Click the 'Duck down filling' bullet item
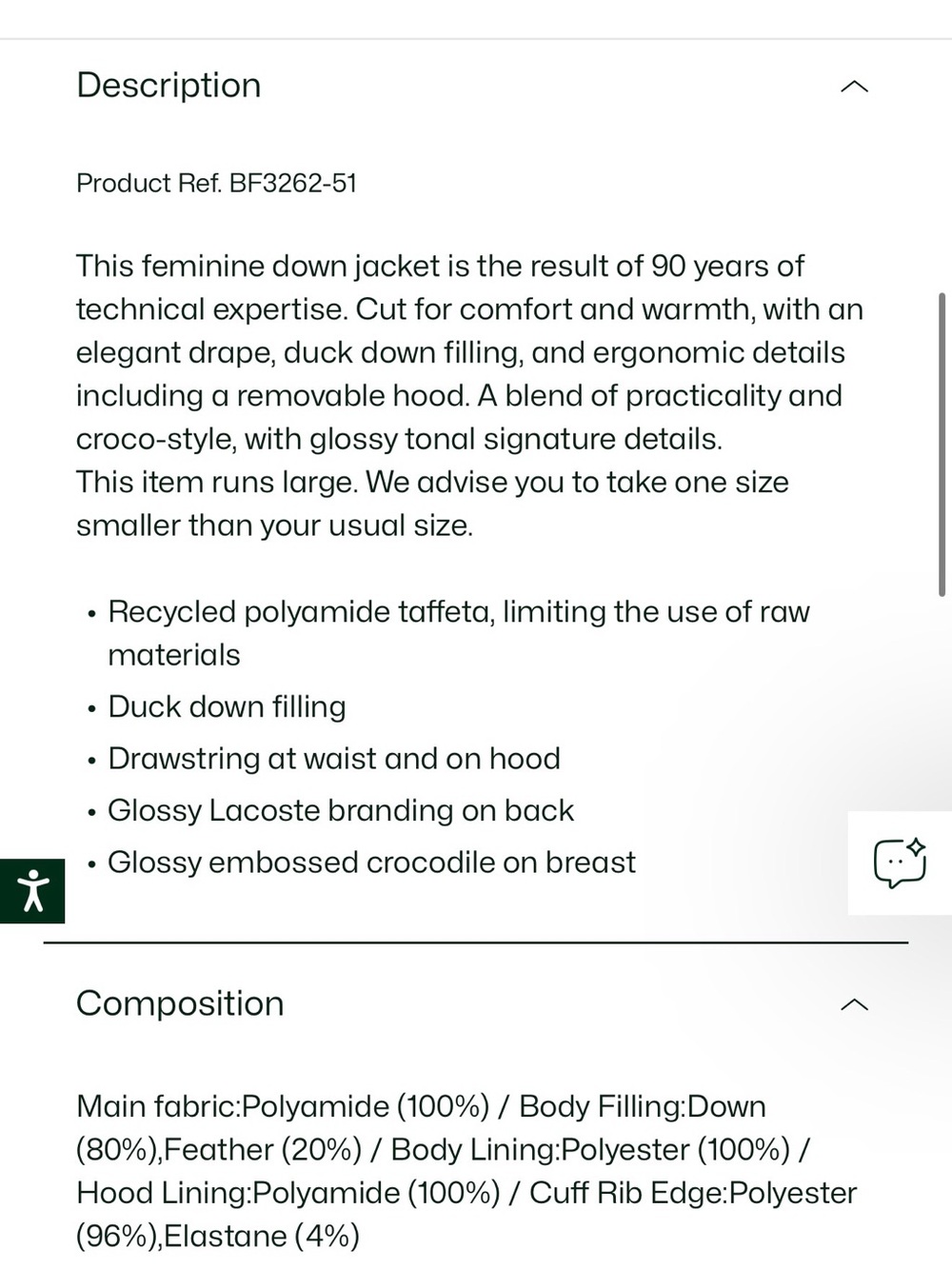The image size is (952, 1269). point(227,706)
